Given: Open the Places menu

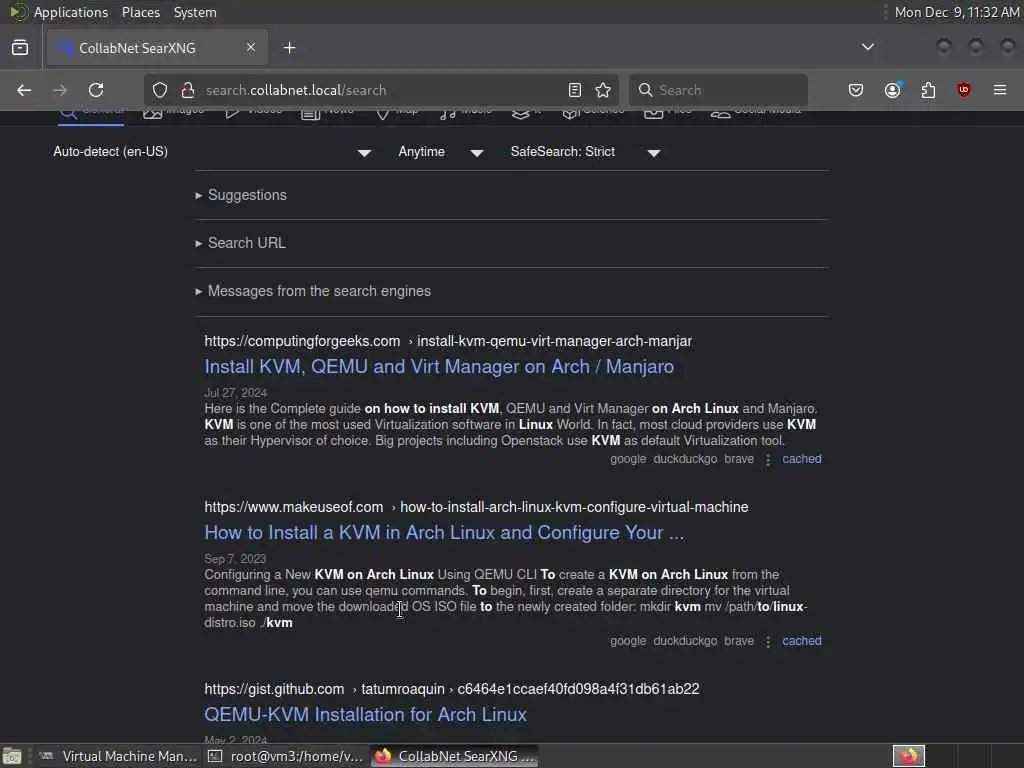Looking at the screenshot, I should (x=141, y=12).
